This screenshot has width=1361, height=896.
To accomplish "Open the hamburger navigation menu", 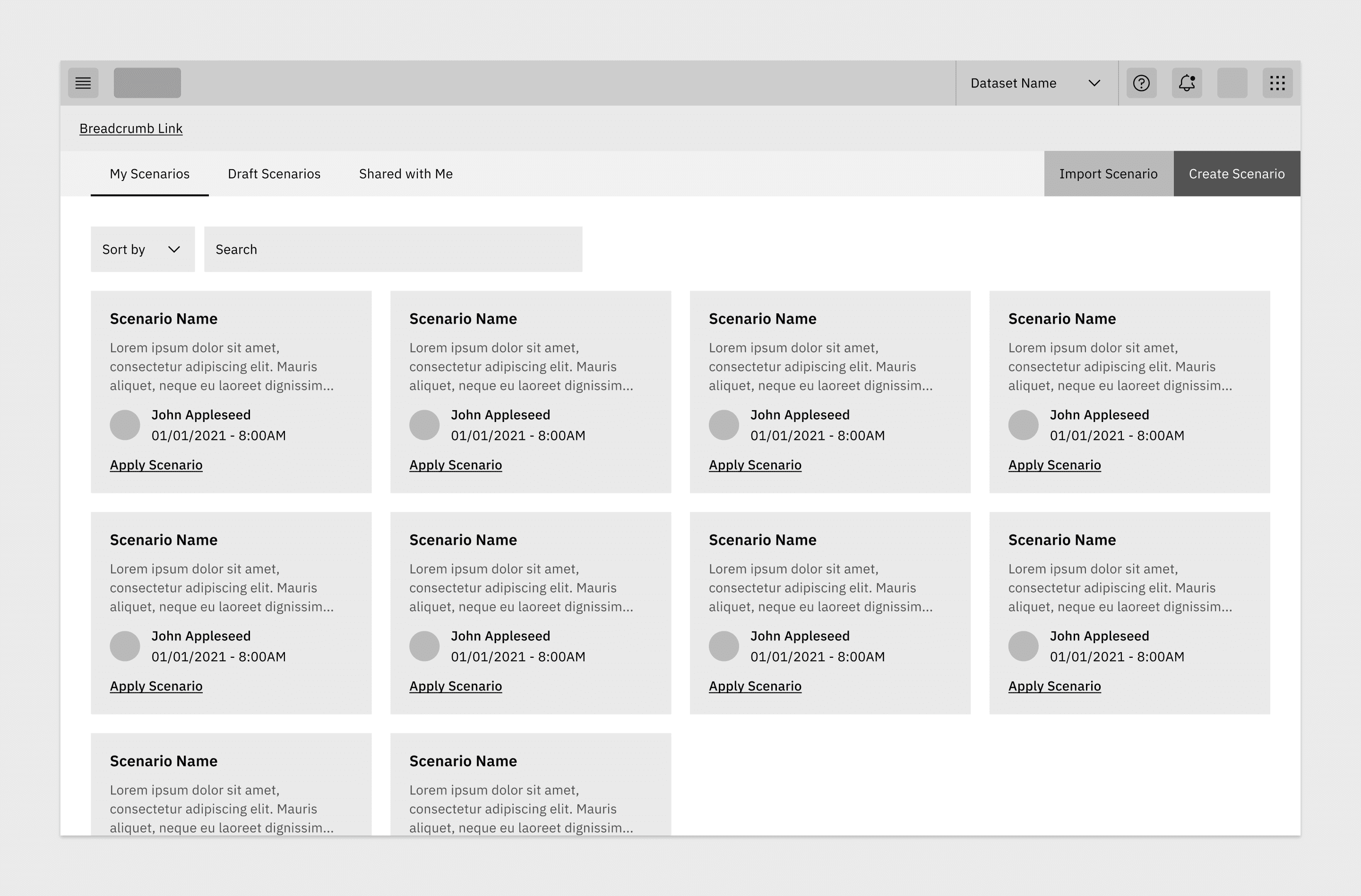I will pos(83,83).
